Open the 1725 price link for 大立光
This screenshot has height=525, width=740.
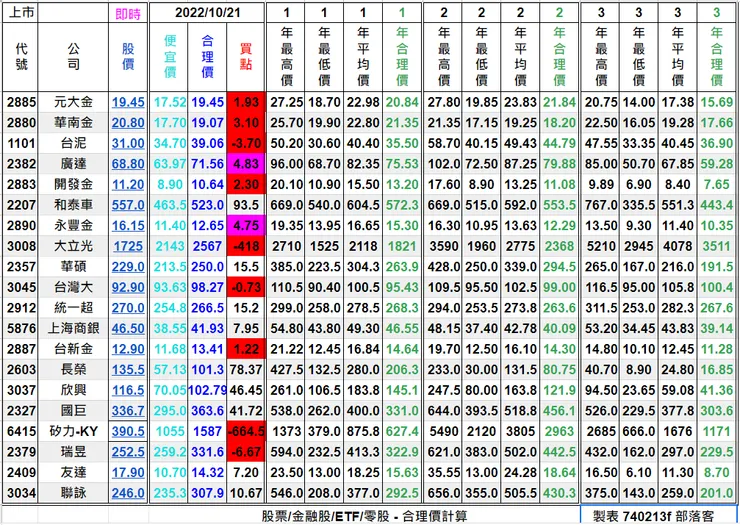click(128, 246)
